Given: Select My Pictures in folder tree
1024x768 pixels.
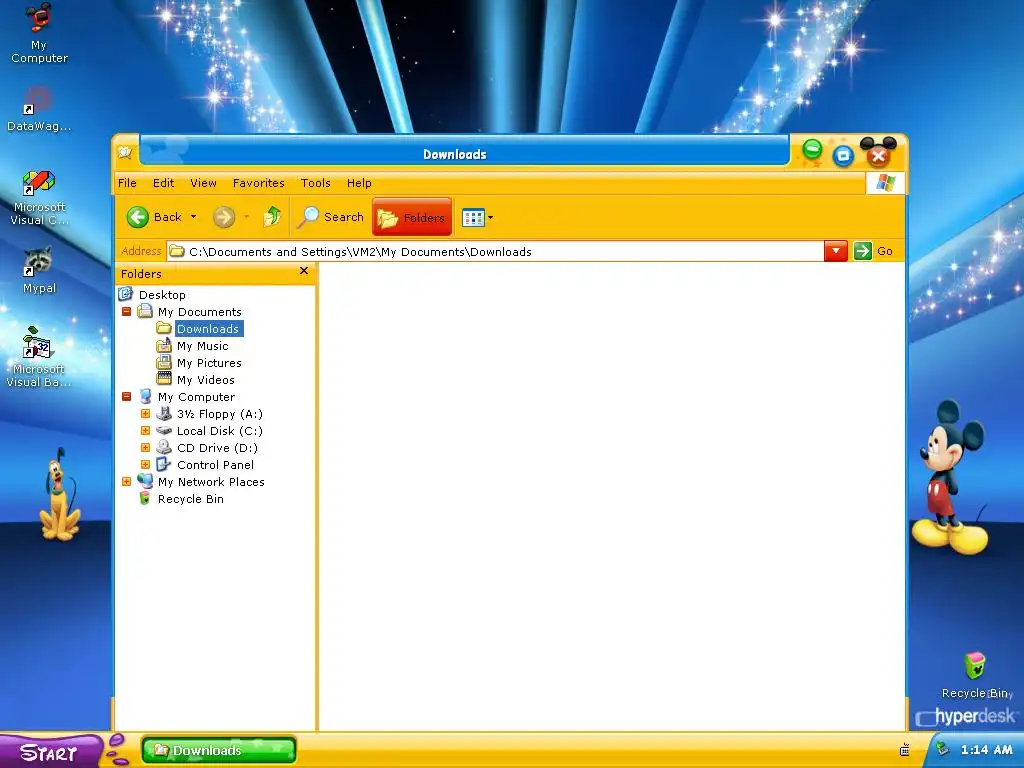Looking at the screenshot, I should (x=209, y=362).
